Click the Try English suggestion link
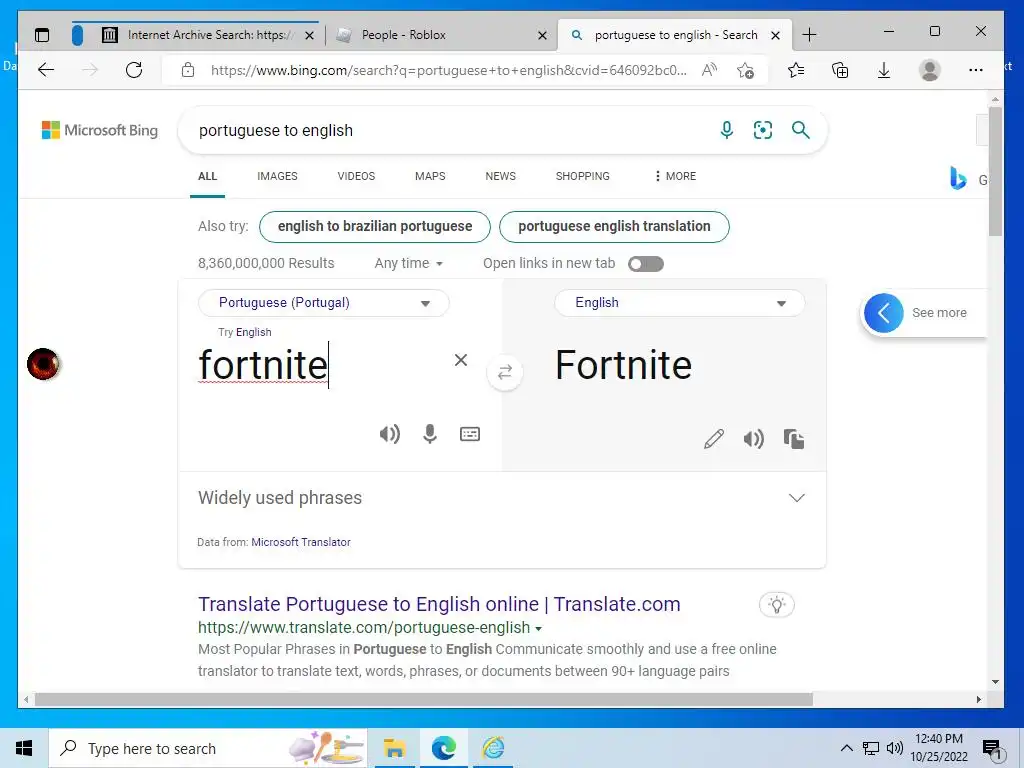 (x=253, y=332)
